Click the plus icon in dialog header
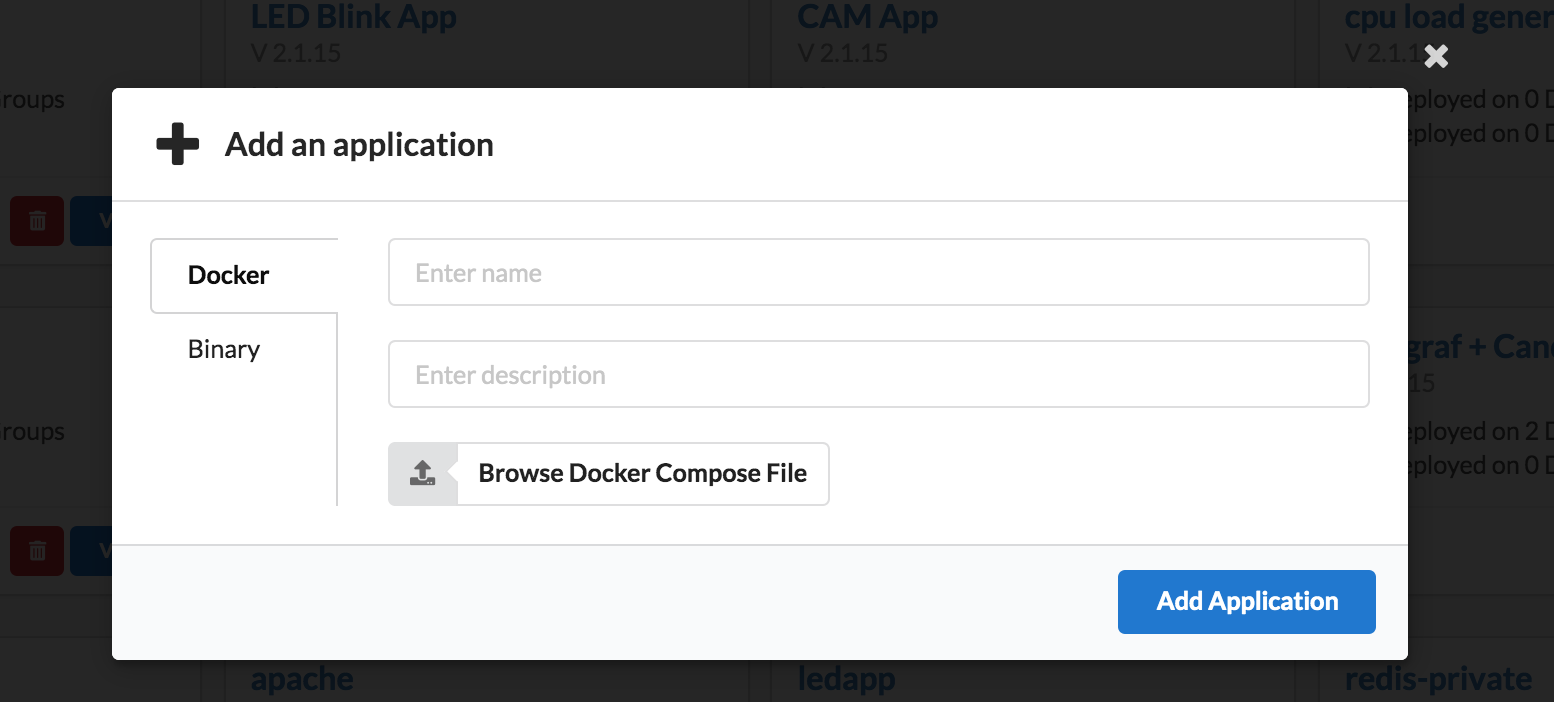 [x=178, y=145]
